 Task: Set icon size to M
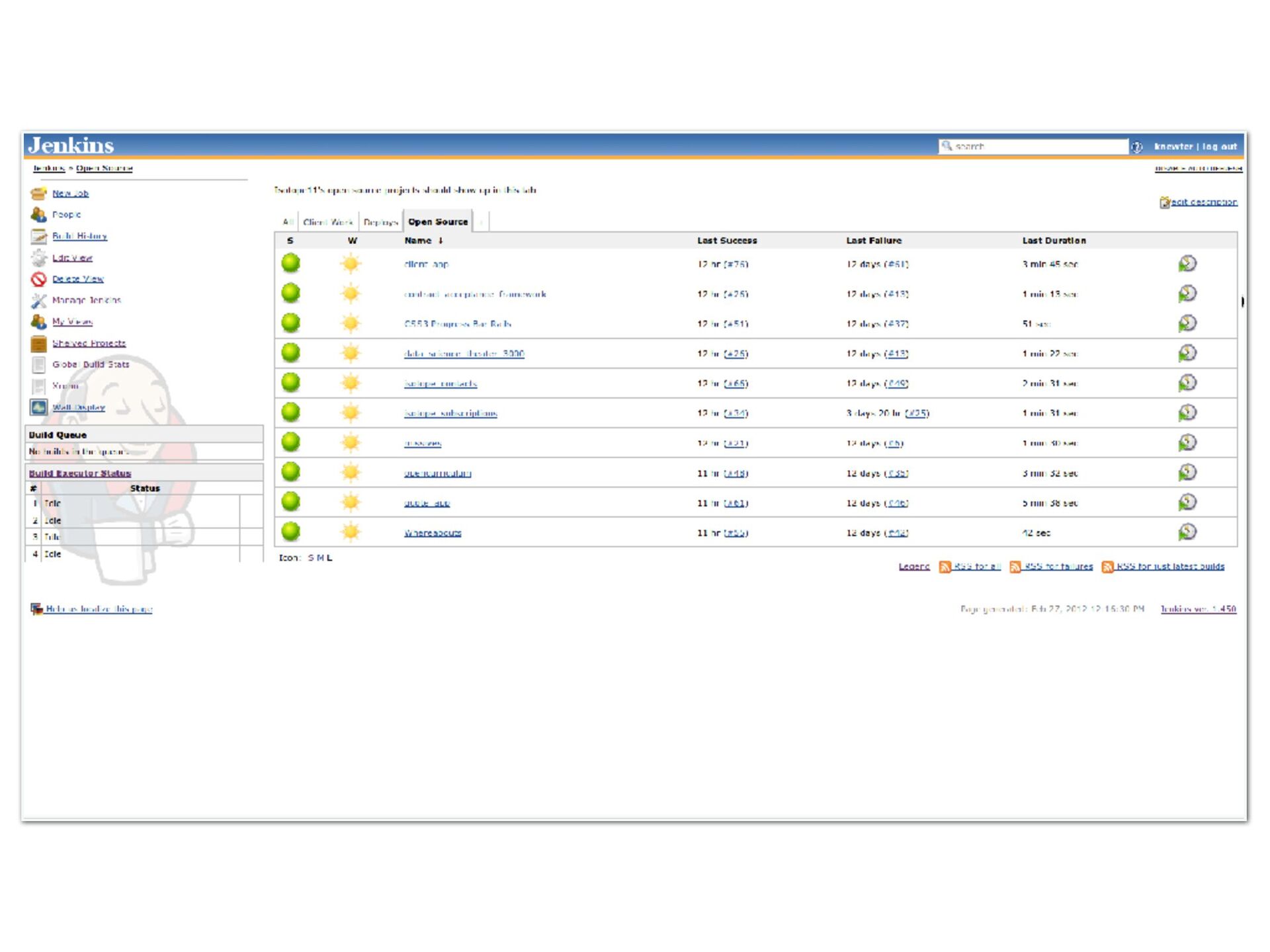[320, 558]
